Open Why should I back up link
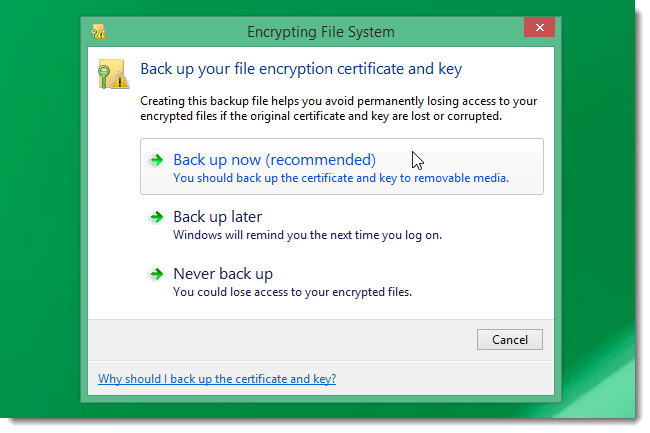This screenshot has height=433, width=650. (x=216, y=379)
